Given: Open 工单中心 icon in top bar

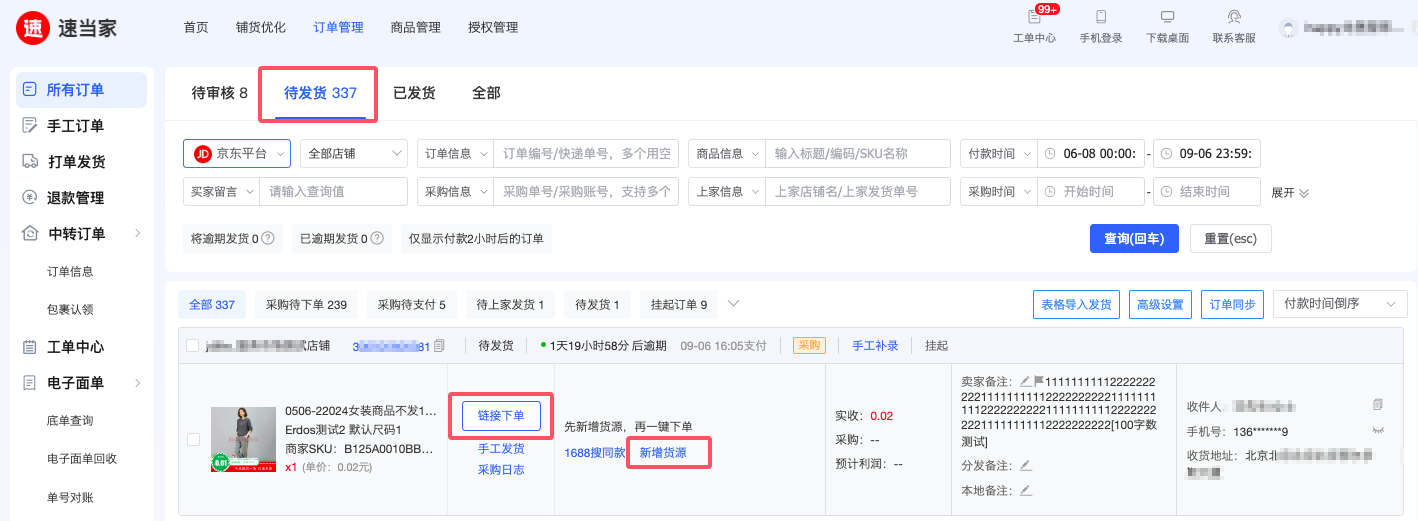Looking at the screenshot, I should point(1034,18).
